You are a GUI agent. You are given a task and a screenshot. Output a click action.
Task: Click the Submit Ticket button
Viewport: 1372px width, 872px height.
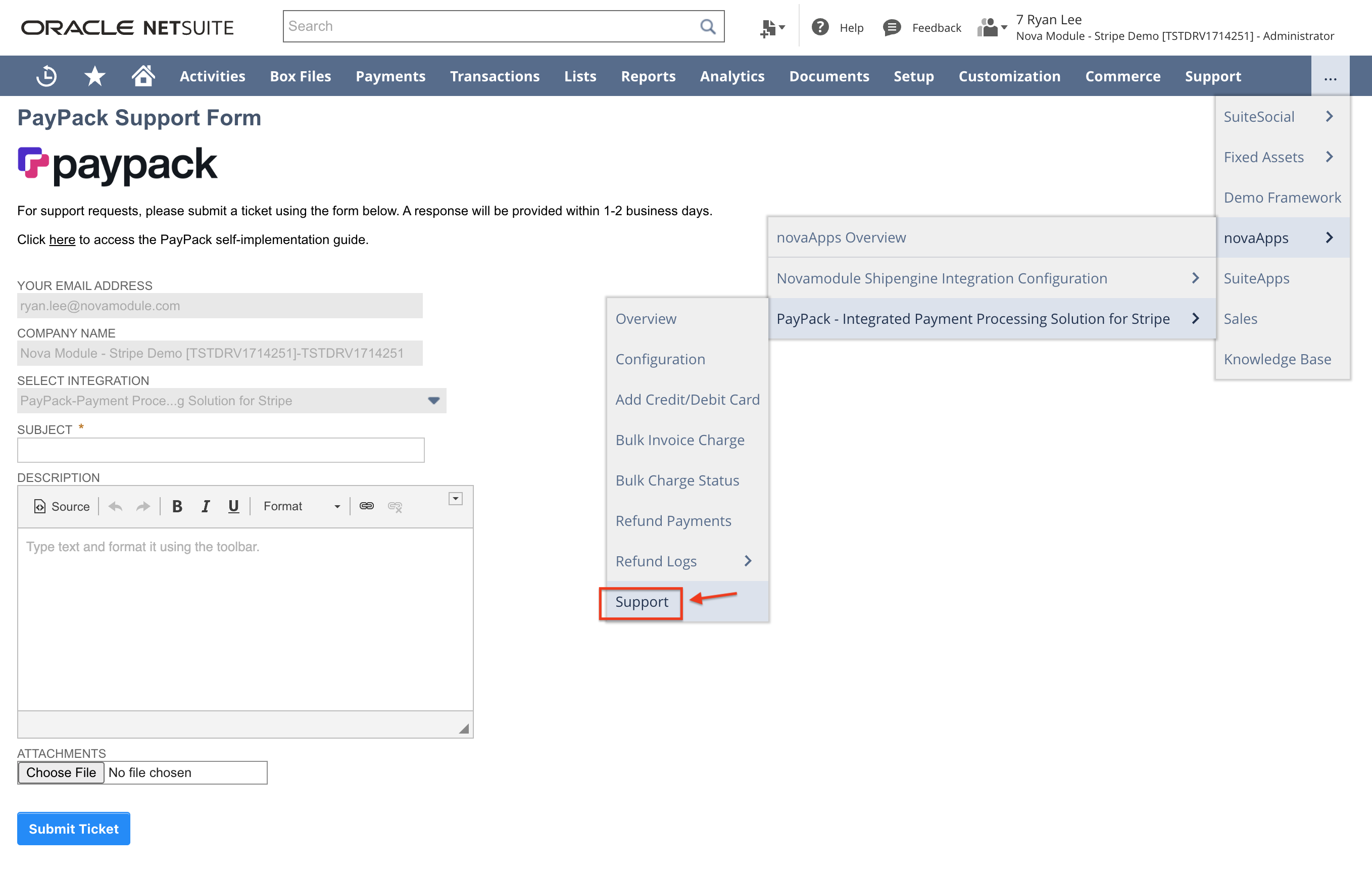click(x=74, y=829)
